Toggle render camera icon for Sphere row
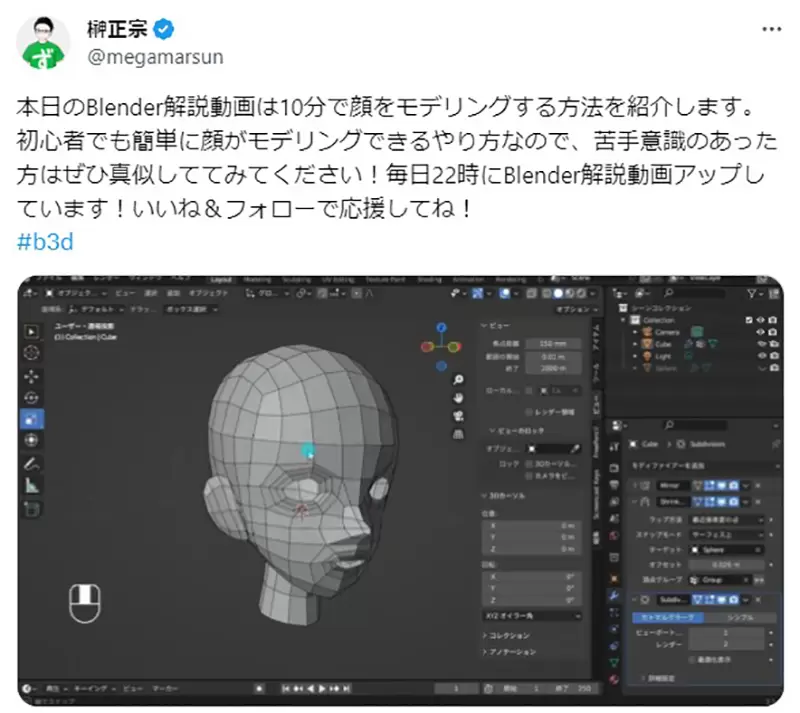The image size is (800, 713). (x=773, y=368)
